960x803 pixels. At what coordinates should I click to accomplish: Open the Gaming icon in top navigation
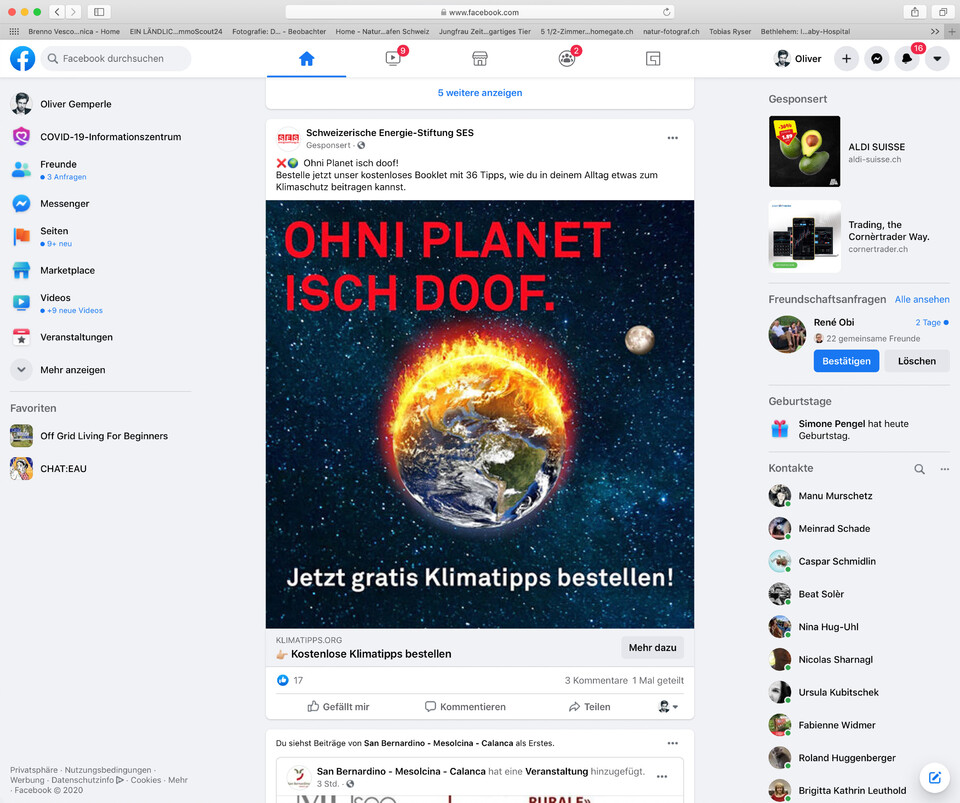click(653, 58)
